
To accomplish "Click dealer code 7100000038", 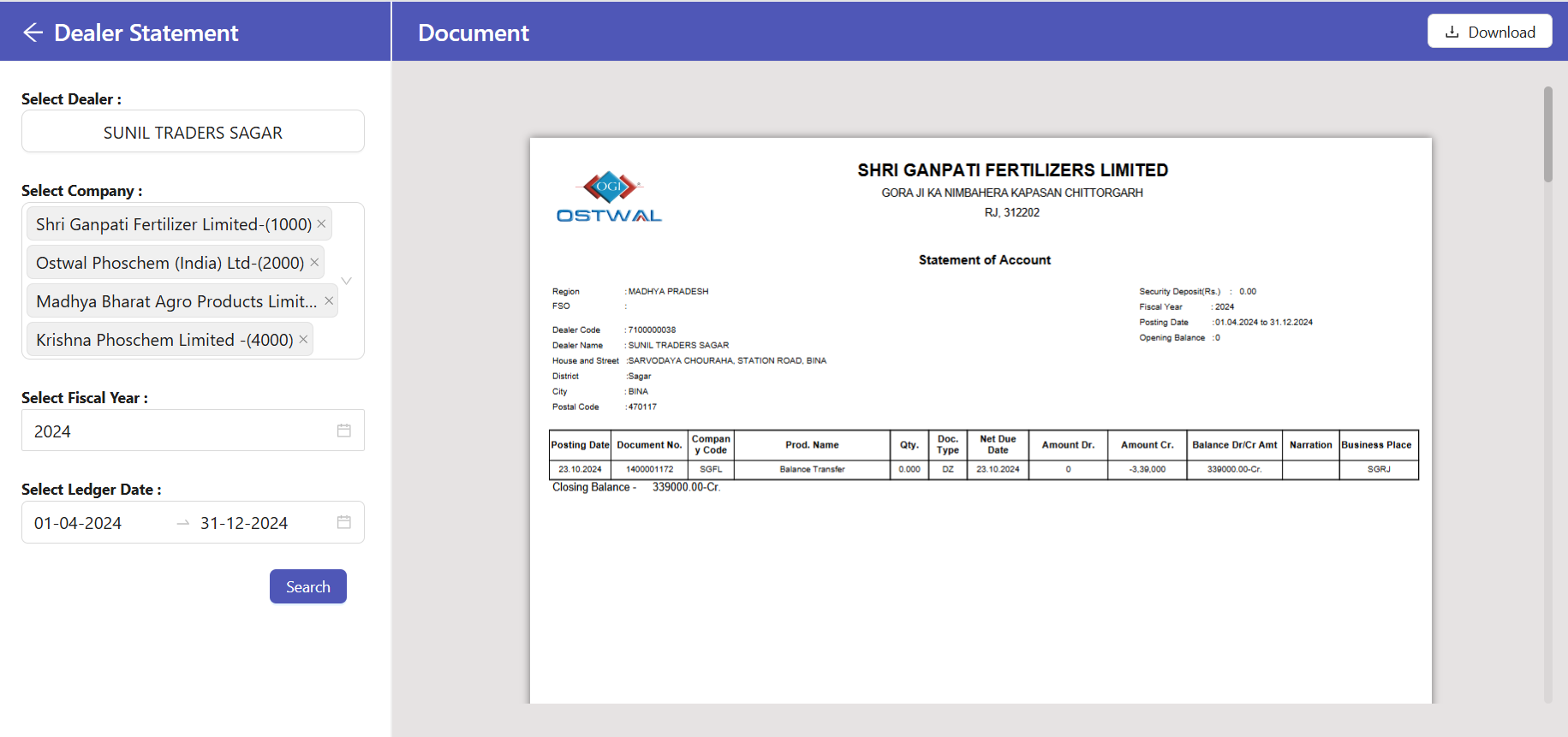I will click(653, 330).
